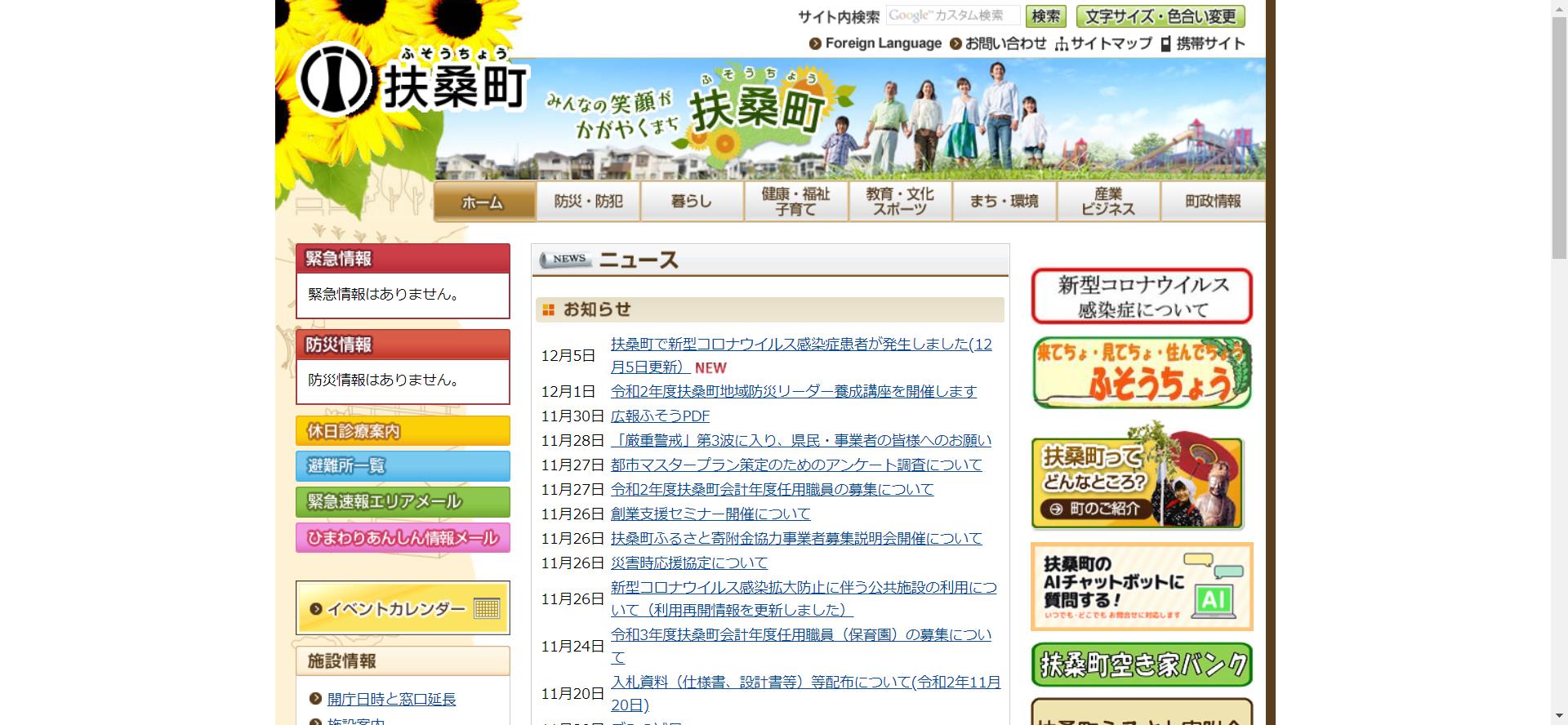Click the AIチャットボットに質問する banner
Viewport: 1568px width, 725px height.
[1142, 586]
